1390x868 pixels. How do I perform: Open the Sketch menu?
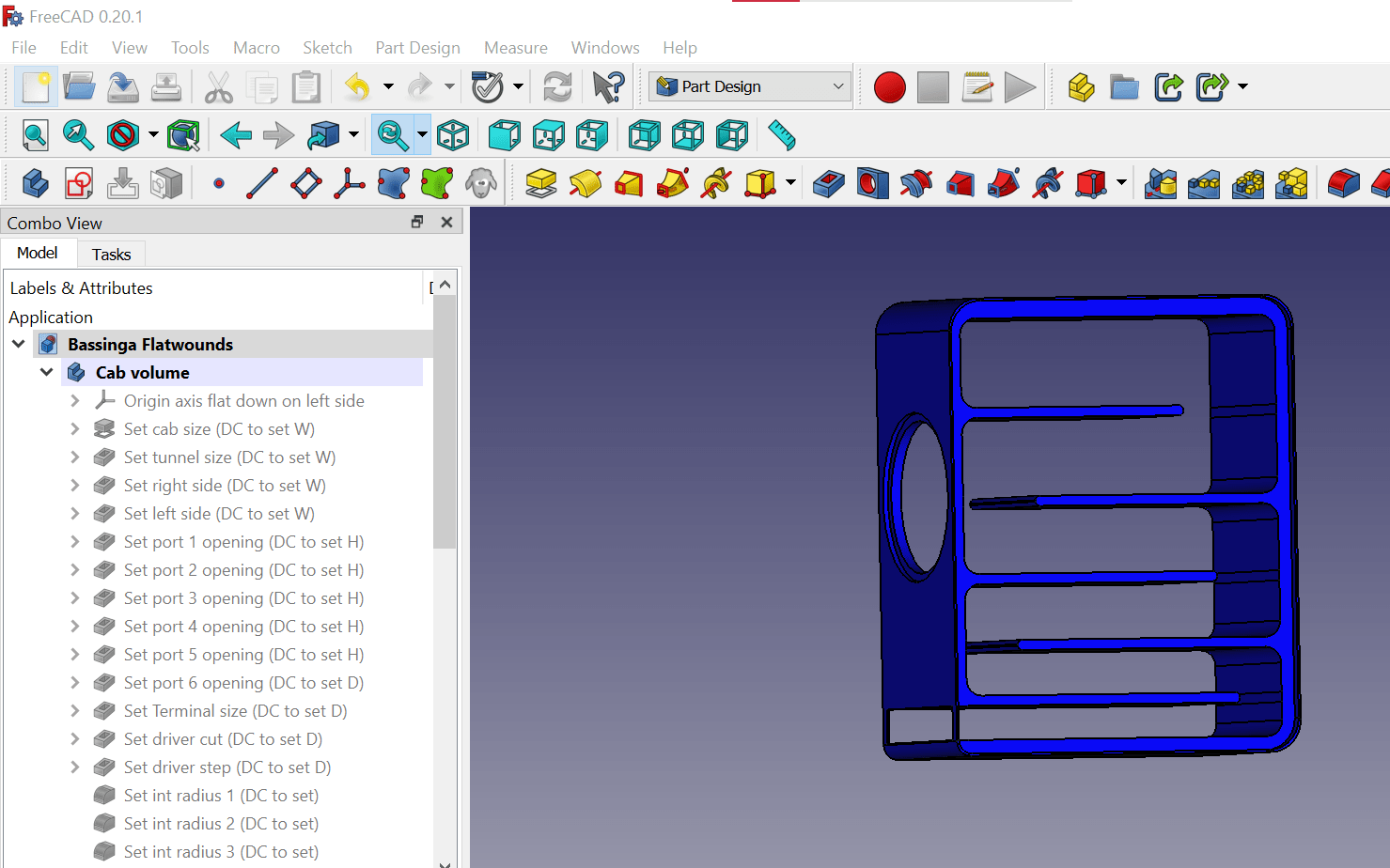pos(327,48)
